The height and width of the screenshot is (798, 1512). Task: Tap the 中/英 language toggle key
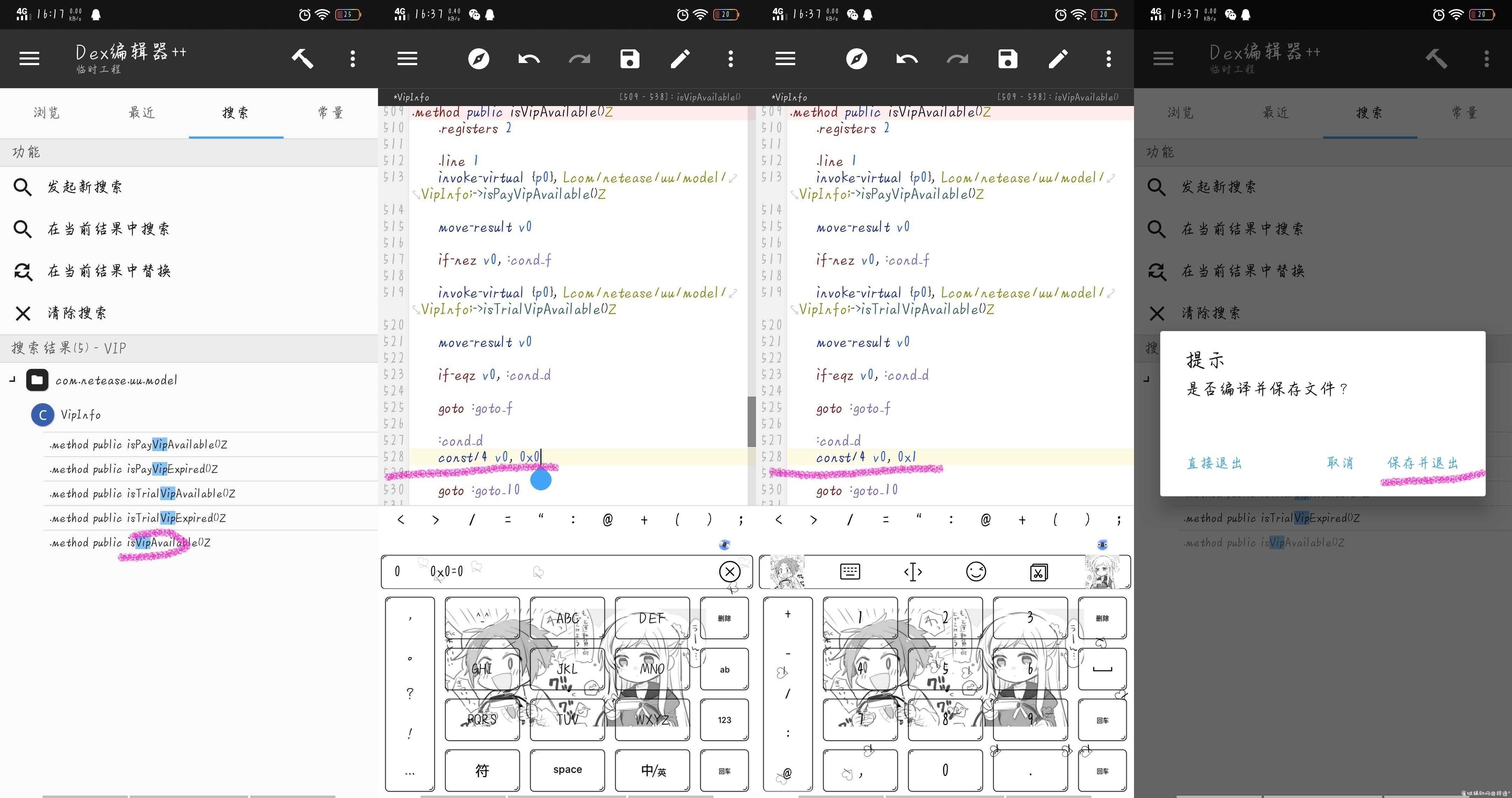(652, 770)
